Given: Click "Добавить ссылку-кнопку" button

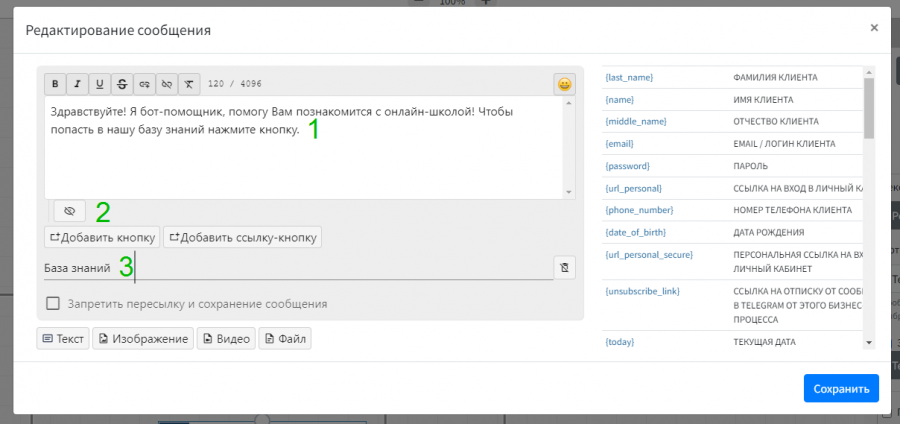Looking at the screenshot, I should tap(242, 237).
